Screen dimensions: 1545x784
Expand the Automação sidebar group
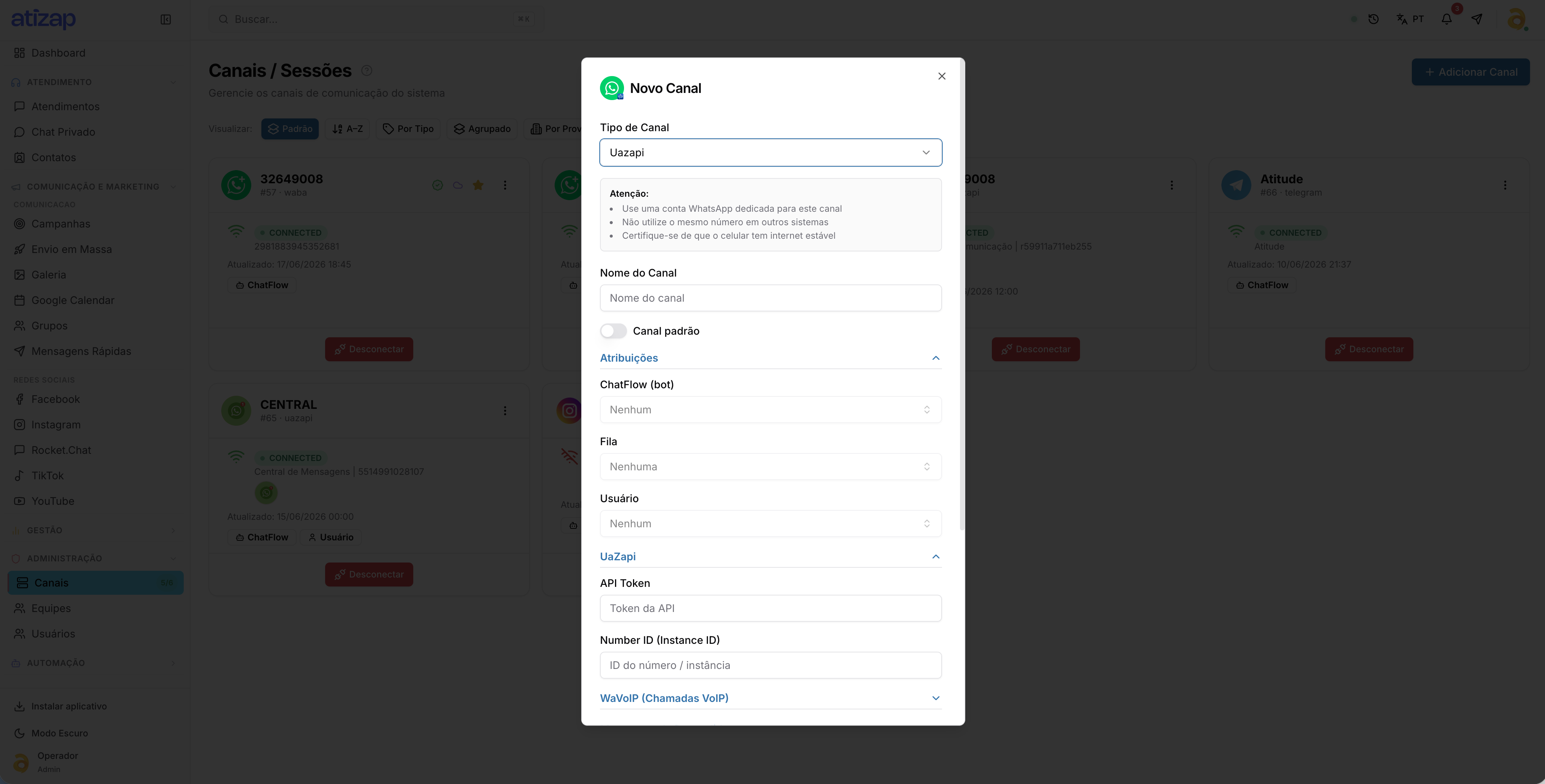[x=95, y=663]
